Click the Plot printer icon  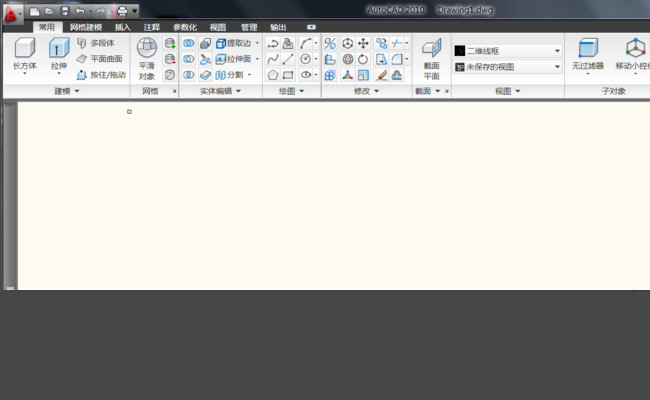point(122,11)
